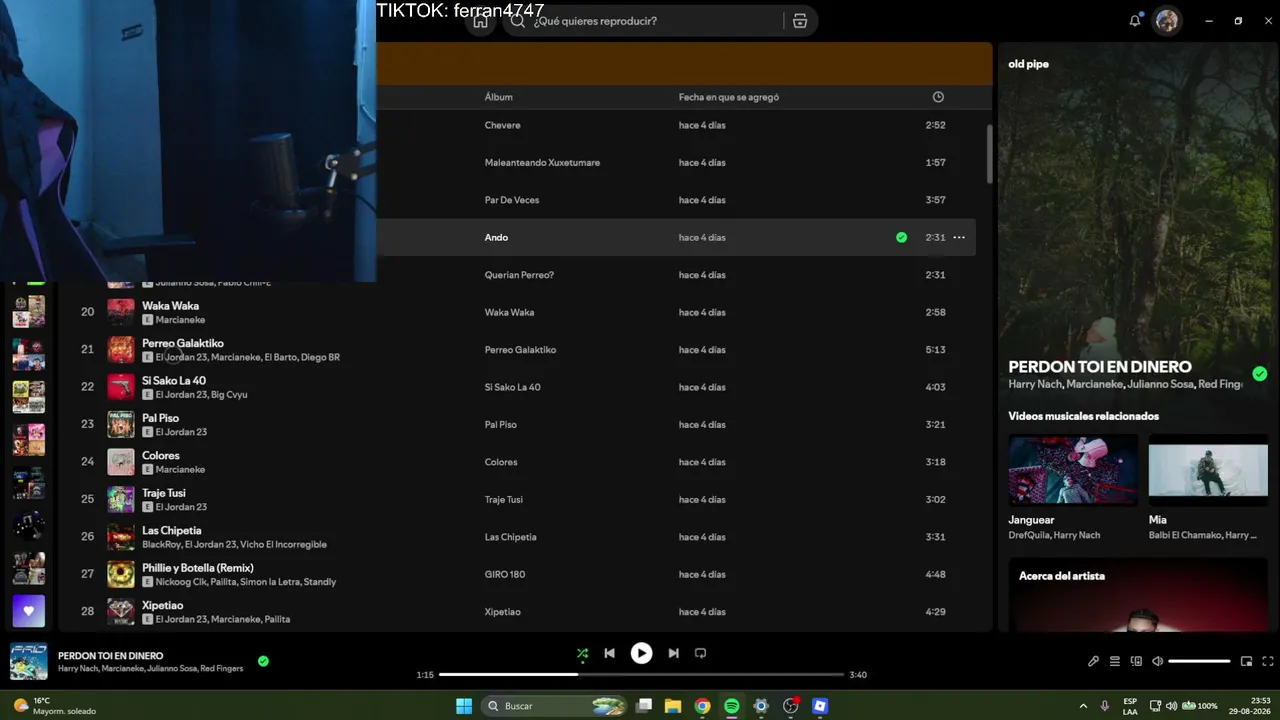Open the Windows Start menu
1280x720 pixels.
(x=464, y=706)
